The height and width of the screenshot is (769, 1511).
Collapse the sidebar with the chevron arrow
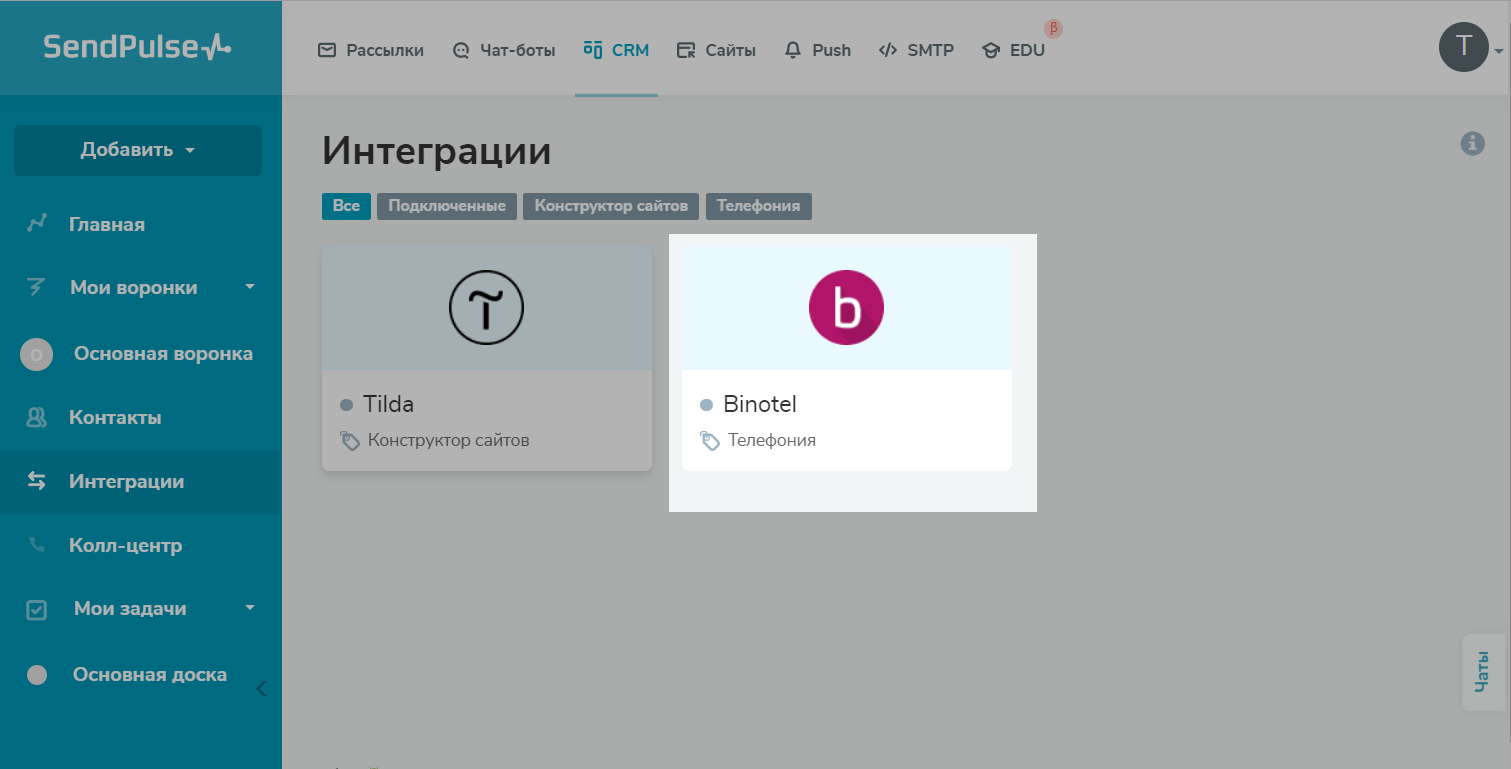pyautogui.click(x=261, y=688)
